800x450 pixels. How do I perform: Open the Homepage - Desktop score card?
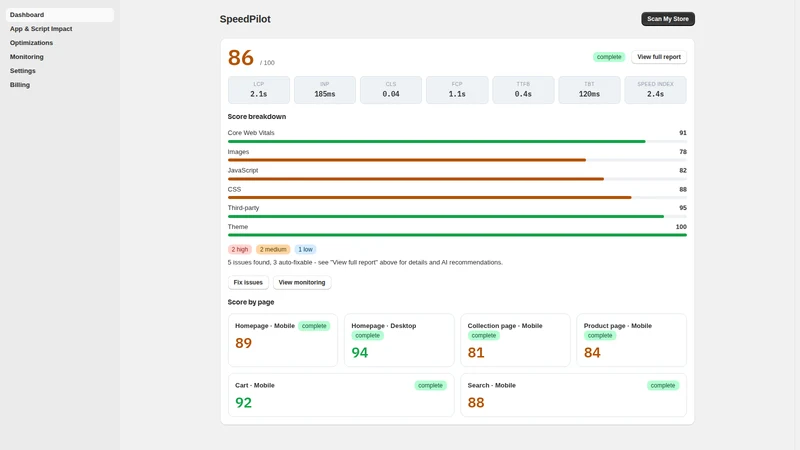point(399,340)
